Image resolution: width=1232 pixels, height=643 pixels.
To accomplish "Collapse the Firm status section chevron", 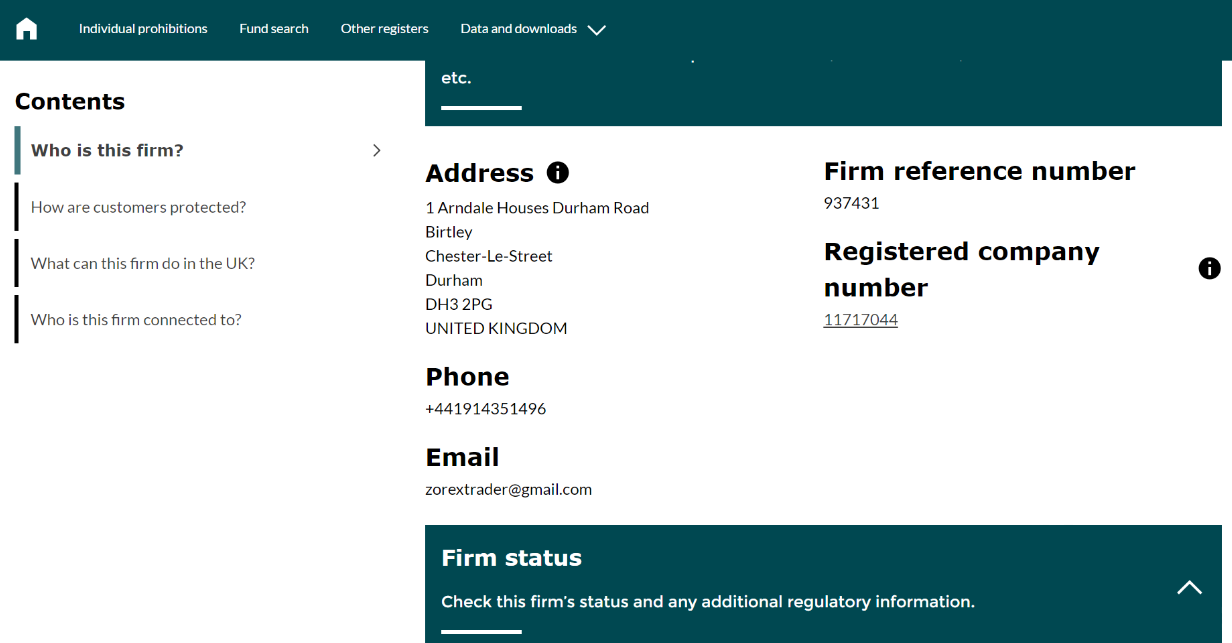I will pyautogui.click(x=1189, y=587).
